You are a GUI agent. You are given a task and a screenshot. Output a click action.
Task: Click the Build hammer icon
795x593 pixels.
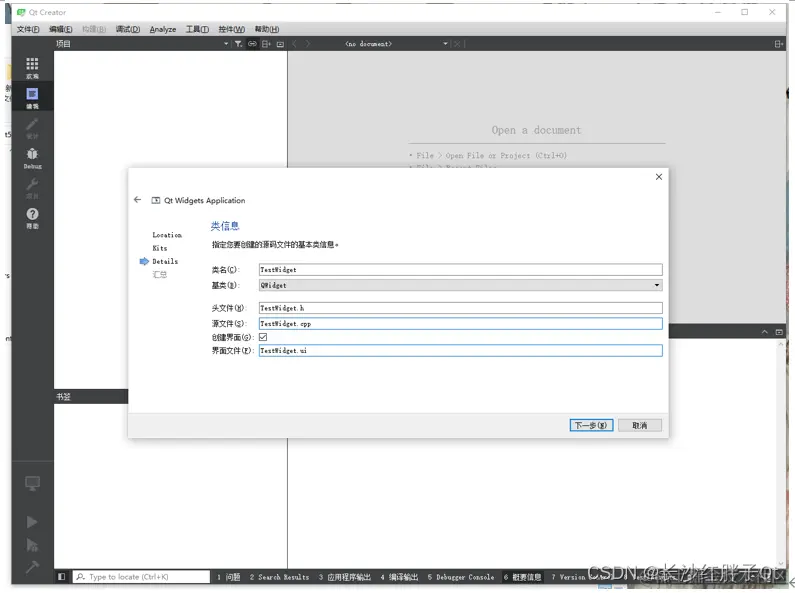[x=31, y=567]
